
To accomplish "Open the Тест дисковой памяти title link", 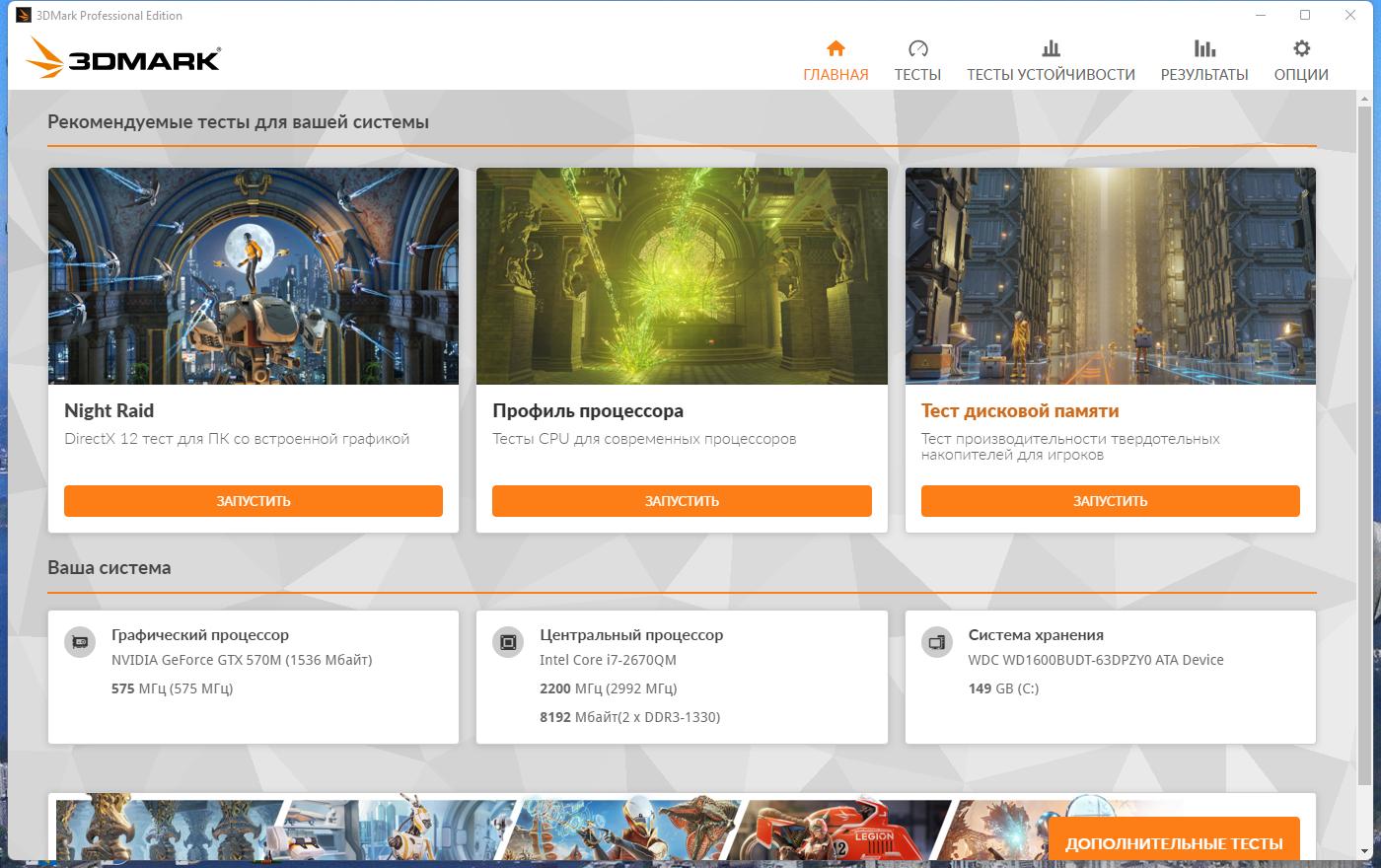I will pos(1020,410).
